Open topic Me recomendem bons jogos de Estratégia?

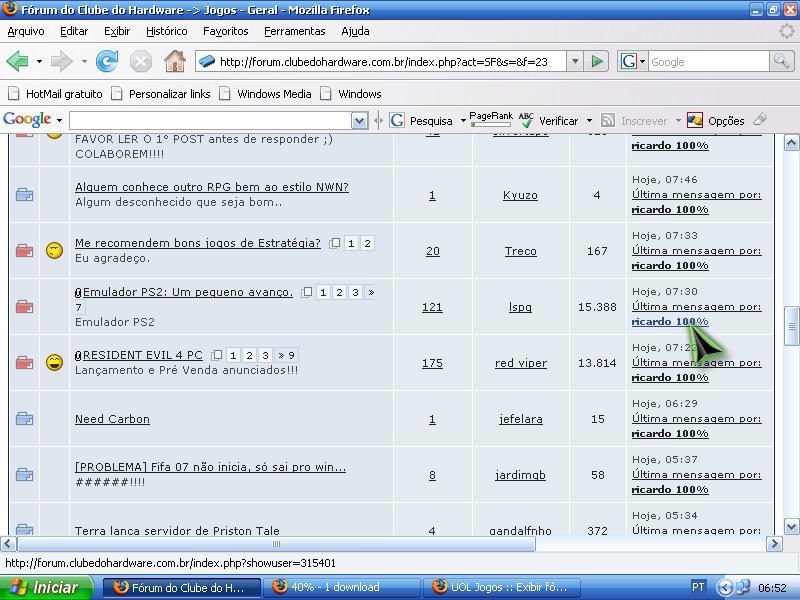[198, 243]
